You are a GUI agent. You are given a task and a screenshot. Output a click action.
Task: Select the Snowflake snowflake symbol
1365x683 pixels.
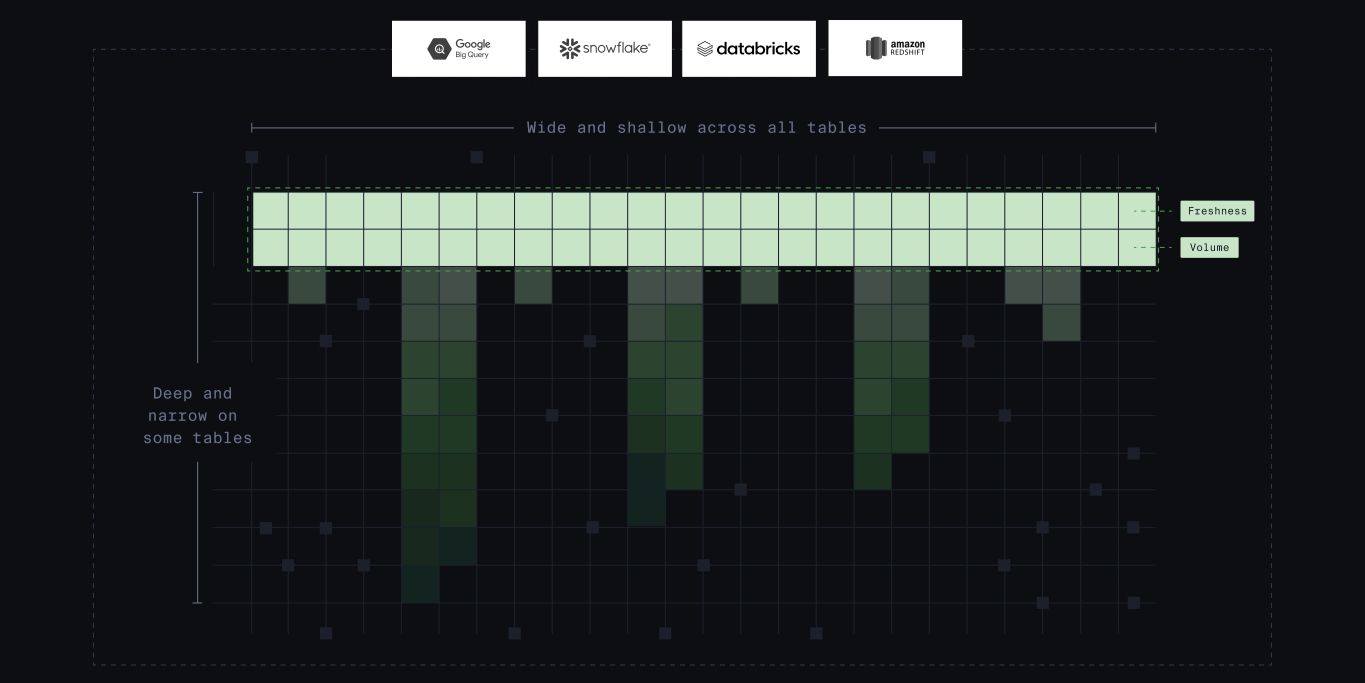coord(569,47)
